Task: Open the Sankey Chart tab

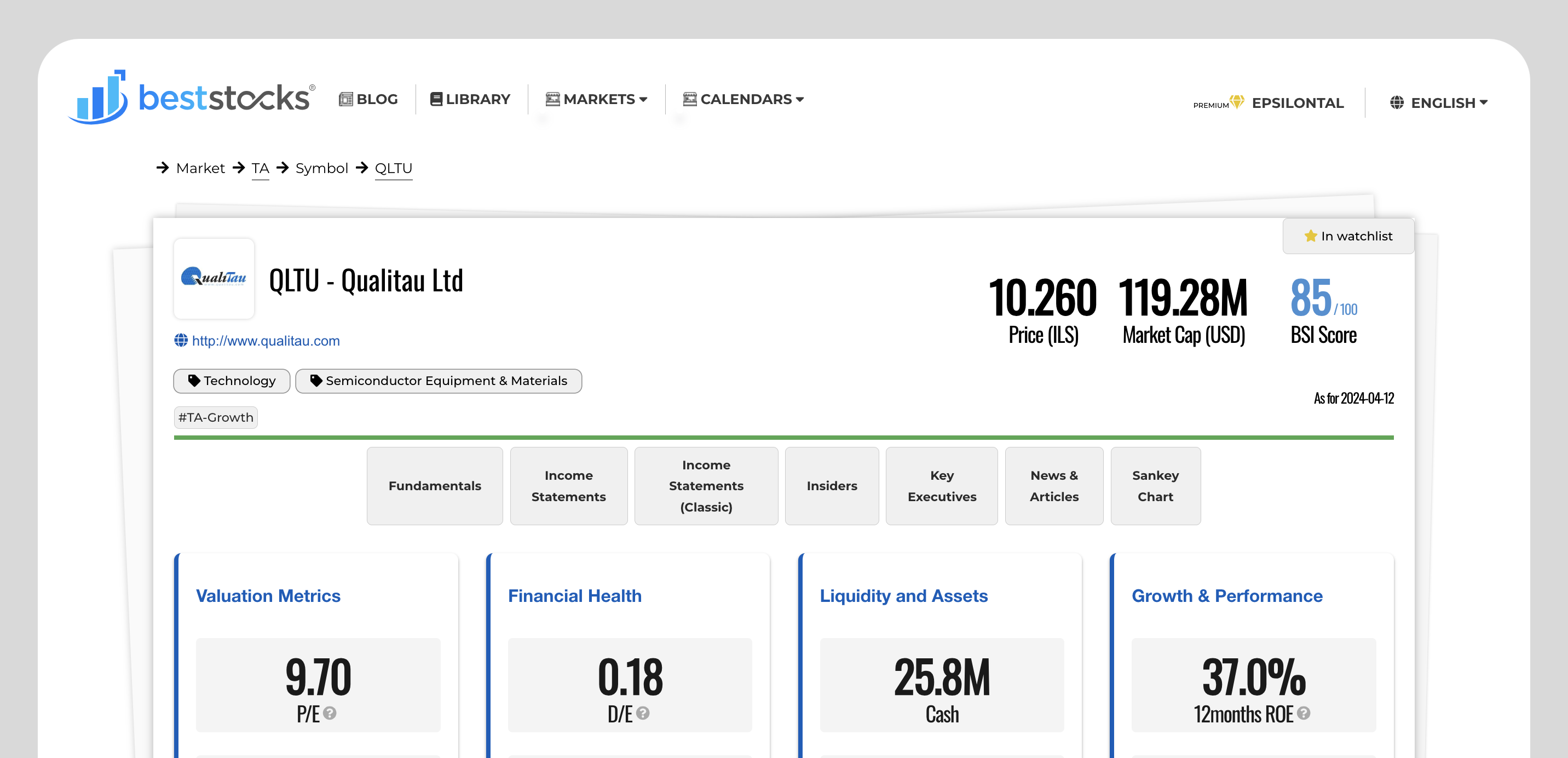Action: coord(1155,486)
